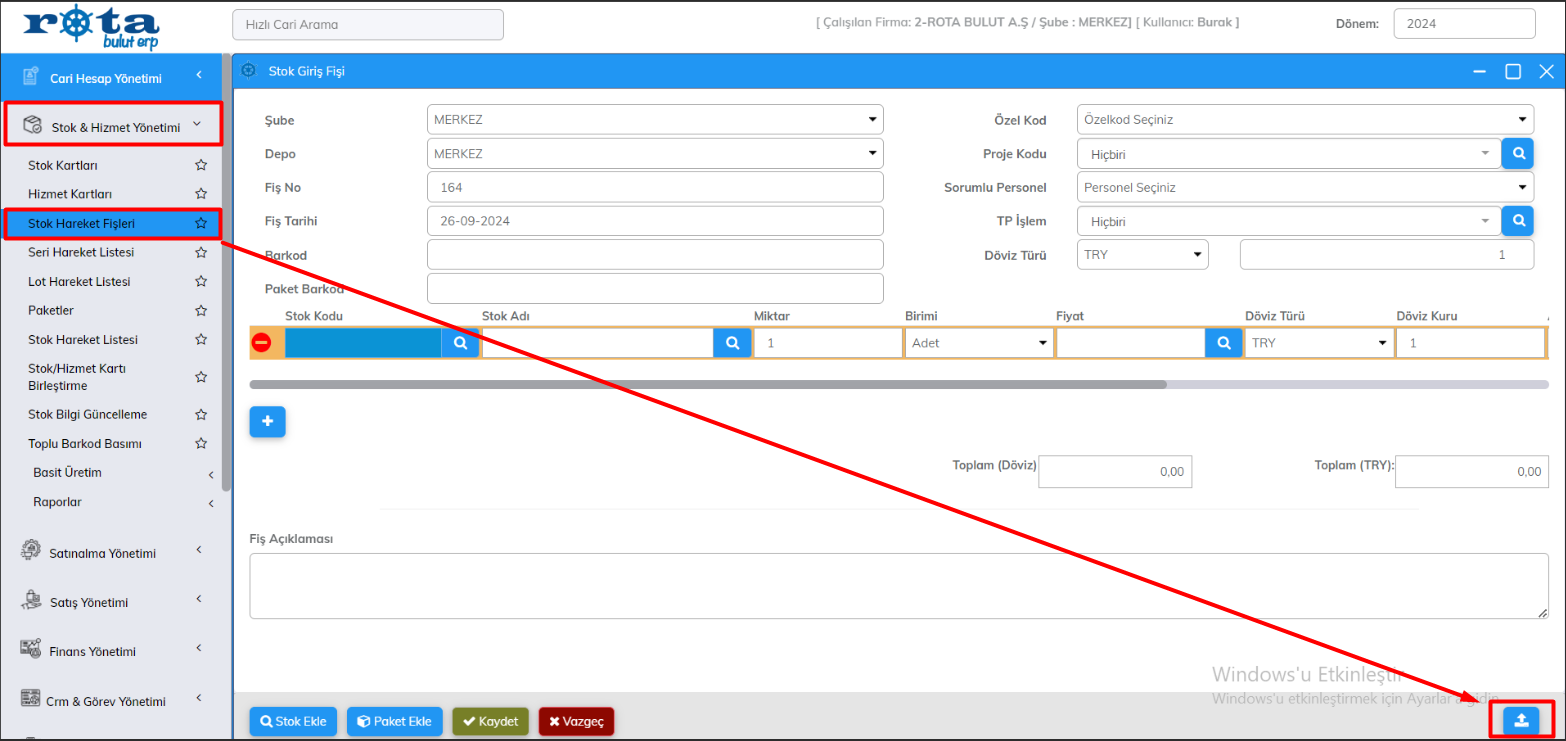Click the Stok Adı search magnifier
Viewport: 1566px width, 741px height.
[732, 343]
